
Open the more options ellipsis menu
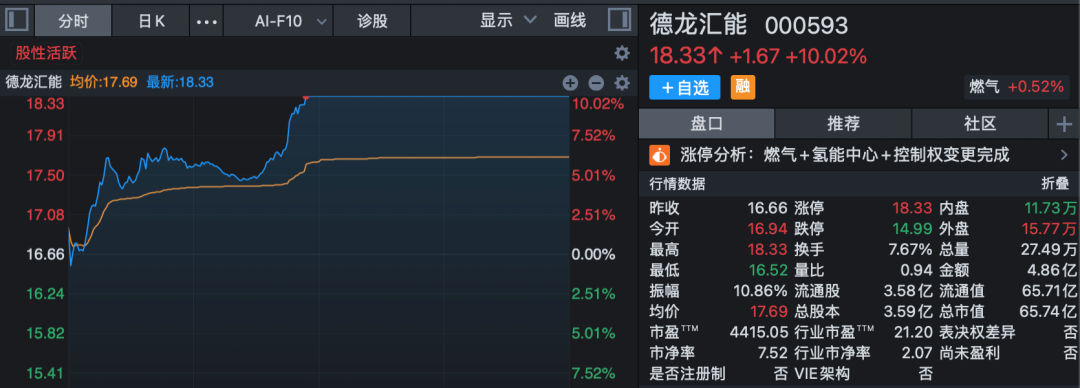207,21
